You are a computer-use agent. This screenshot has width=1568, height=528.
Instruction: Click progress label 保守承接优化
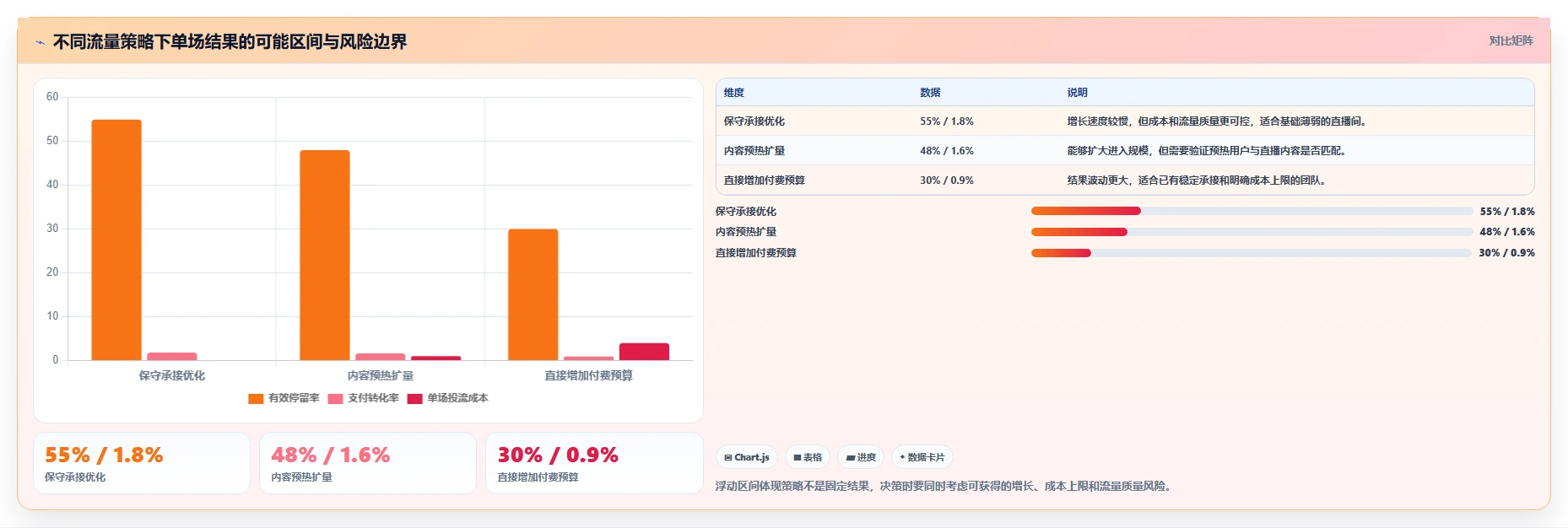746,212
